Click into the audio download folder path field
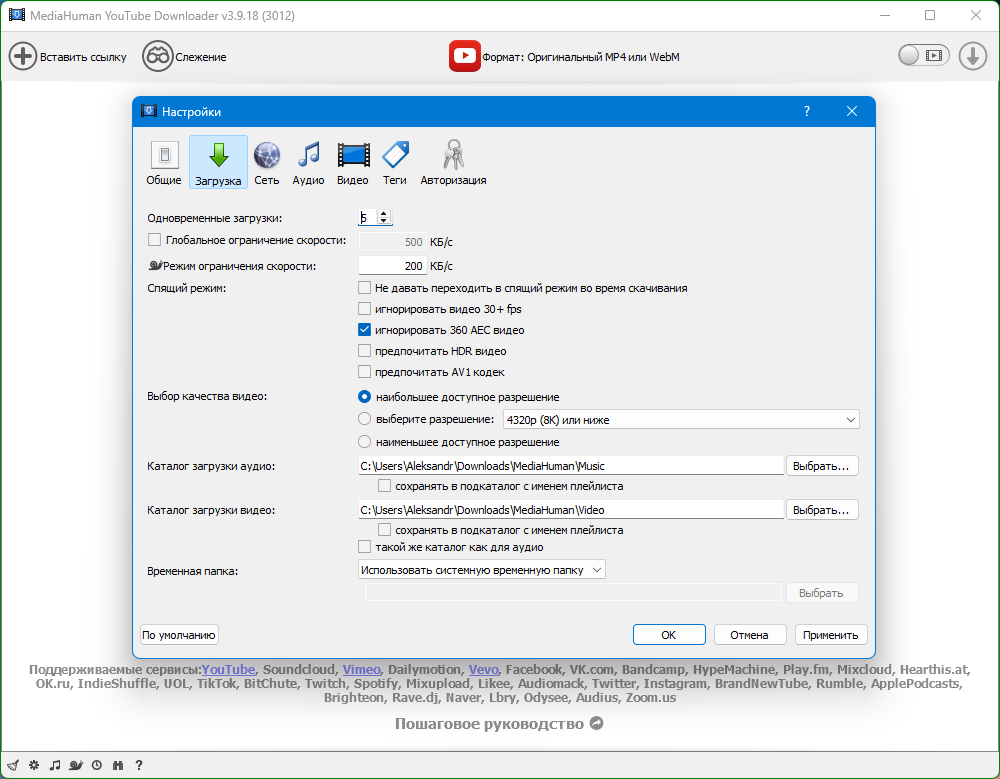 [x=570, y=466]
